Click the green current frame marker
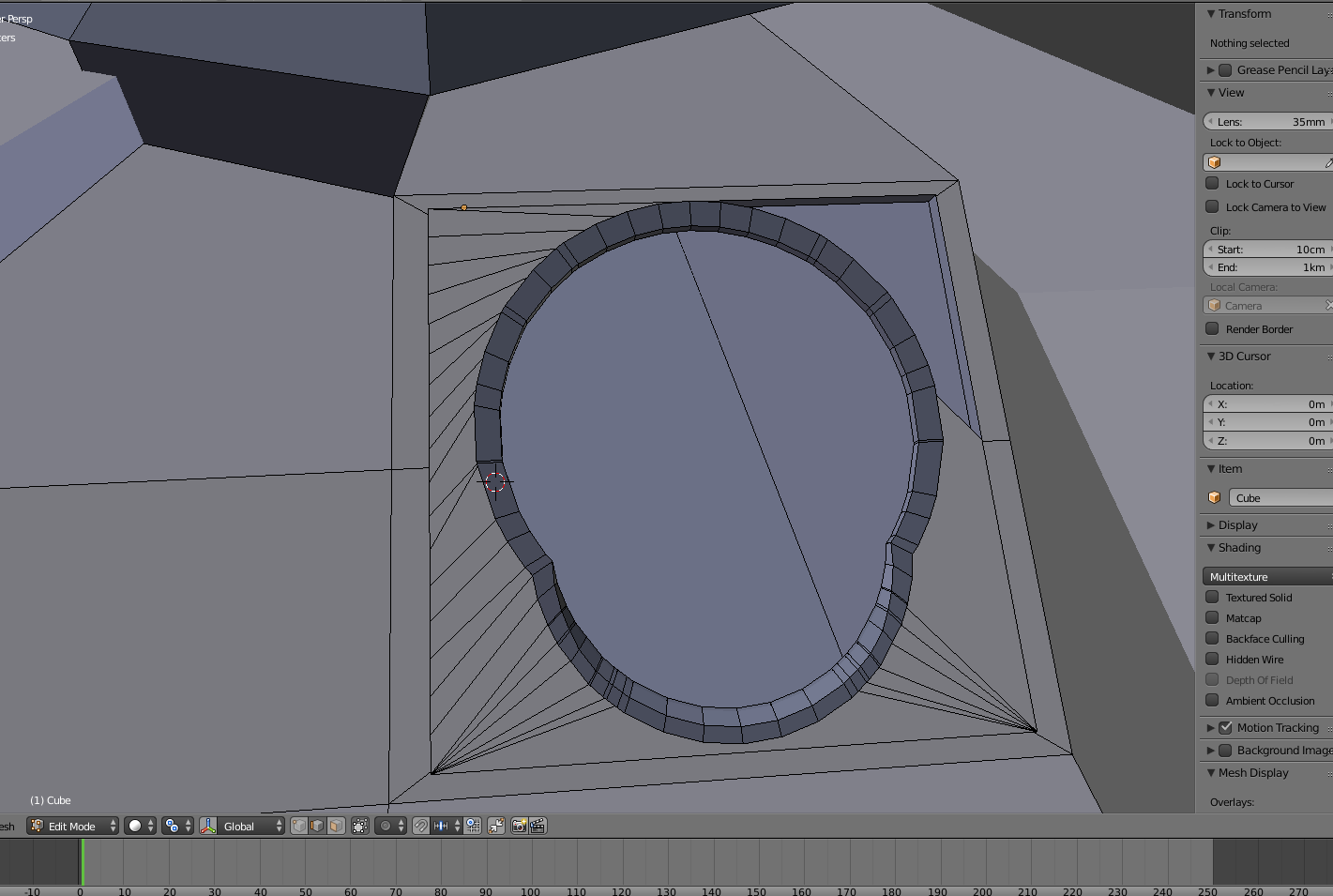This screenshot has width=1333, height=896. pos(82,861)
